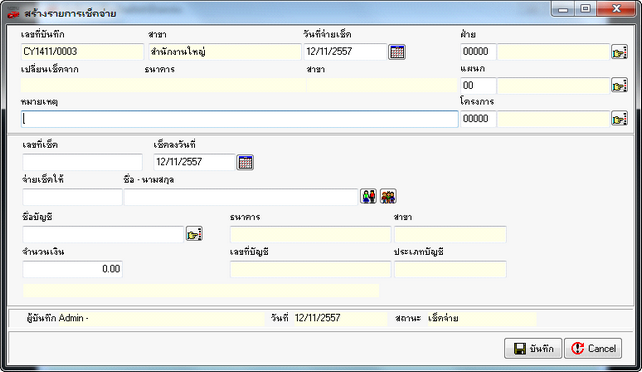Open calendar picker for วันที่จ่ายเช็ค
Image resolution: width=642 pixels, height=372 pixels.
[397, 52]
